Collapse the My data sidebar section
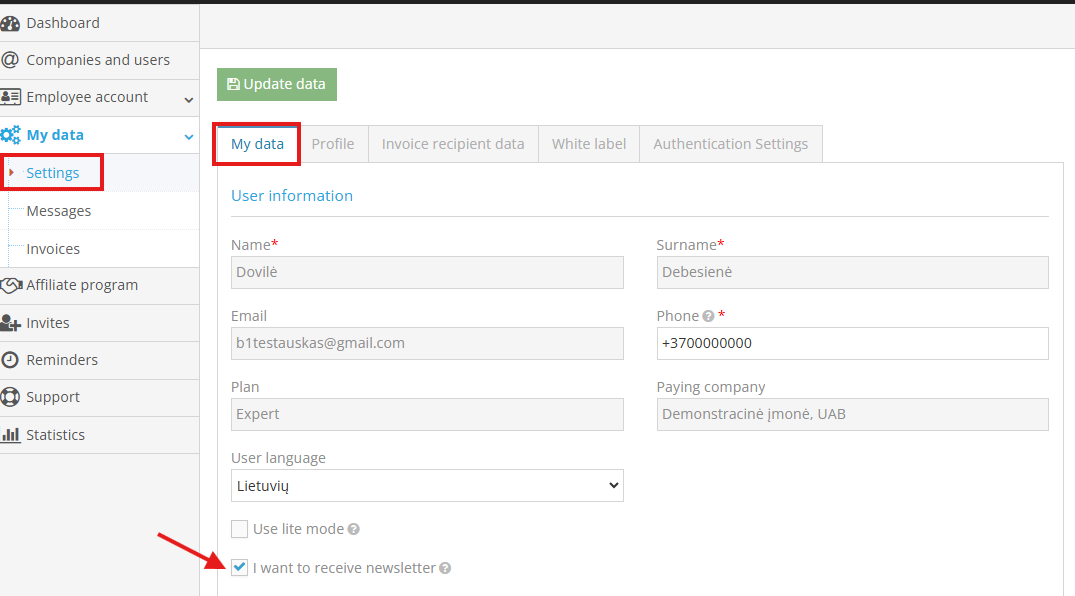1075x596 pixels. pyautogui.click(x=188, y=135)
